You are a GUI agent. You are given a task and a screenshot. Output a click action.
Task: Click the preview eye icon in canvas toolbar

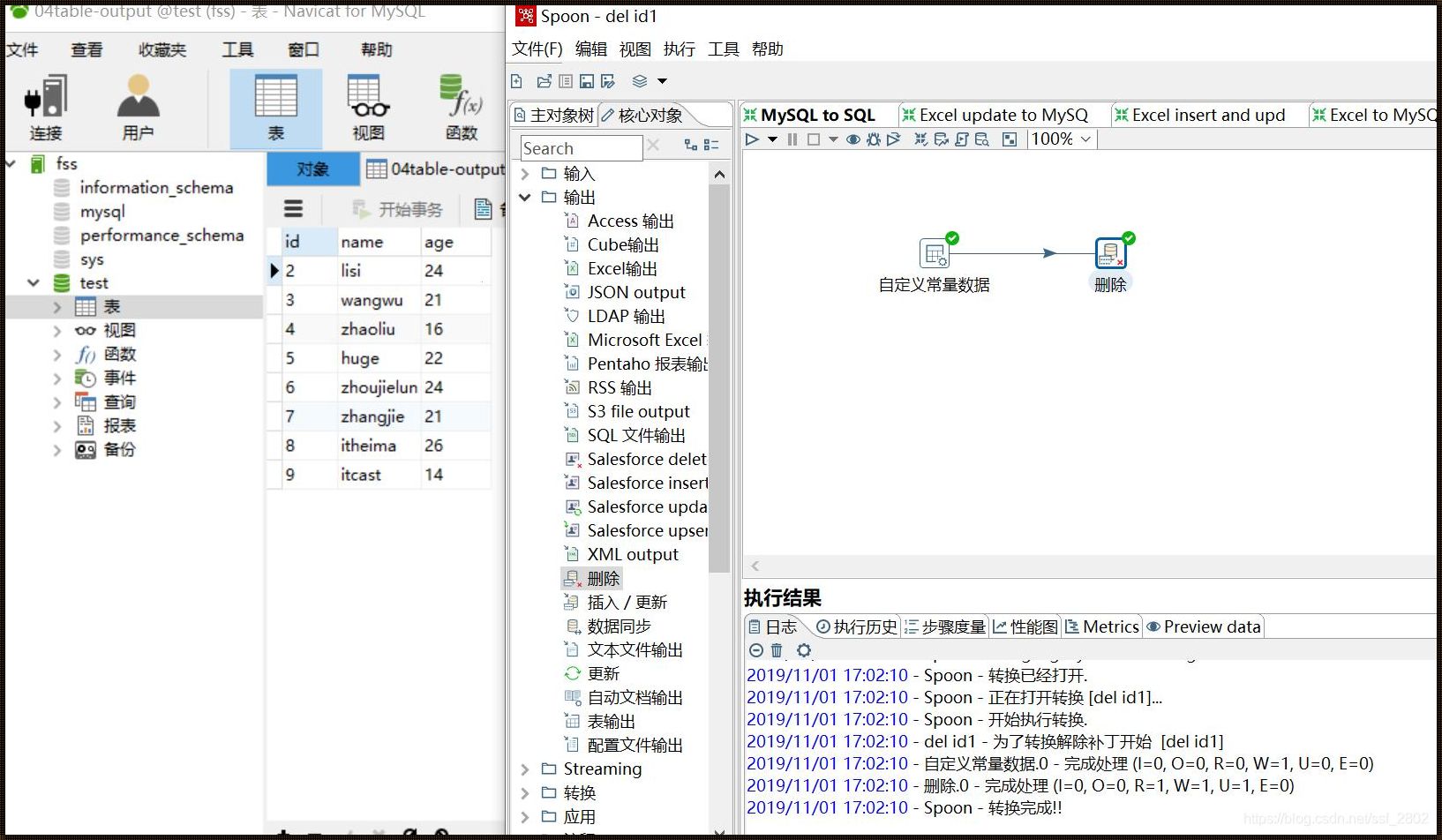(853, 139)
